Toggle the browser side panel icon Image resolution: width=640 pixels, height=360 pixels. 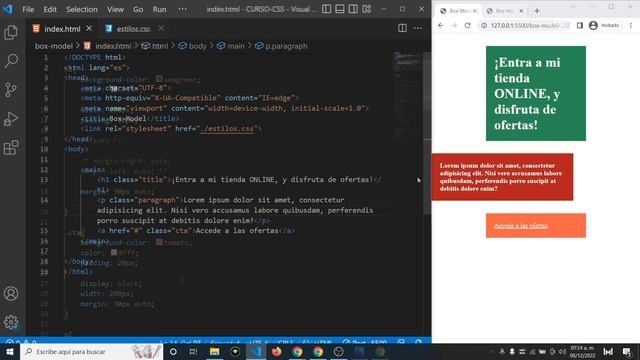(x=580, y=25)
